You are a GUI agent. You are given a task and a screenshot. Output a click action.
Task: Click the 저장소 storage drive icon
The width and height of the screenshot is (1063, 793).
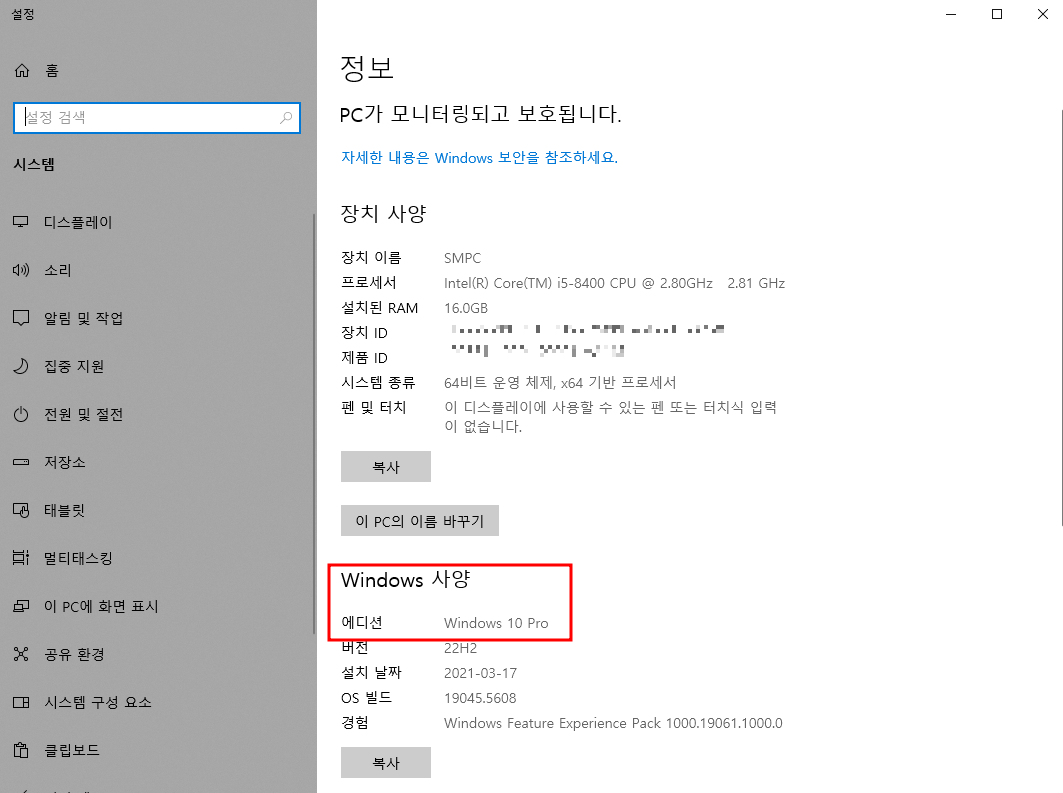pyautogui.click(x=21, y=462)
